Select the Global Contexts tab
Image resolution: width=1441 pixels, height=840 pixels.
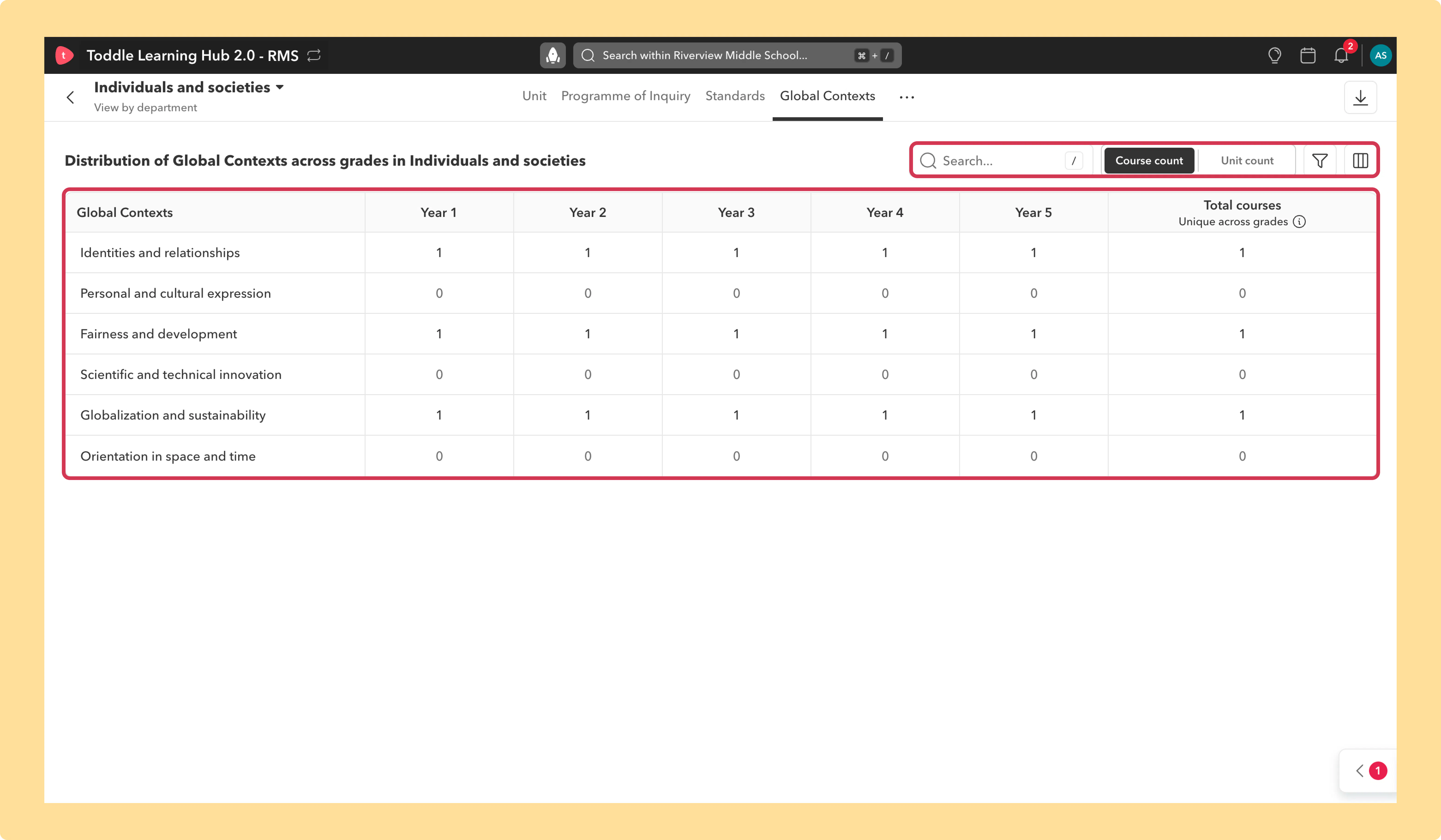pyautogui.click(x=827, y=96)
